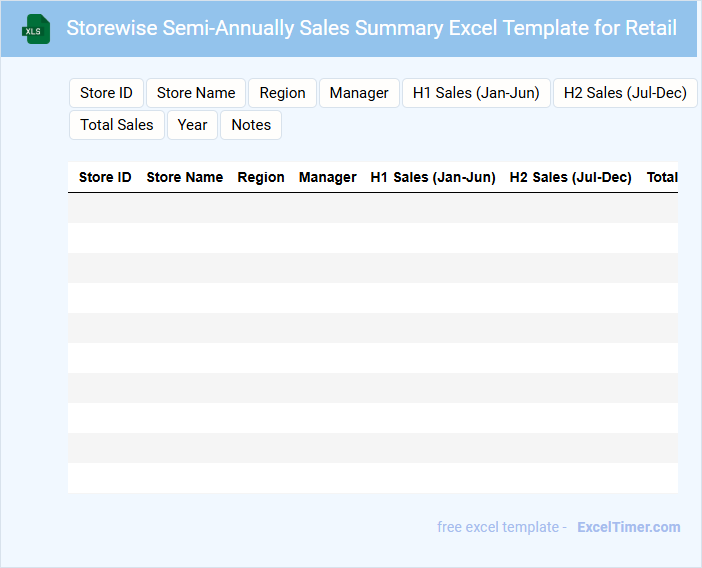The height and width of the screenshot is (568, 702).
Task: Click the Store Name column header
Action: click(185, 177)
